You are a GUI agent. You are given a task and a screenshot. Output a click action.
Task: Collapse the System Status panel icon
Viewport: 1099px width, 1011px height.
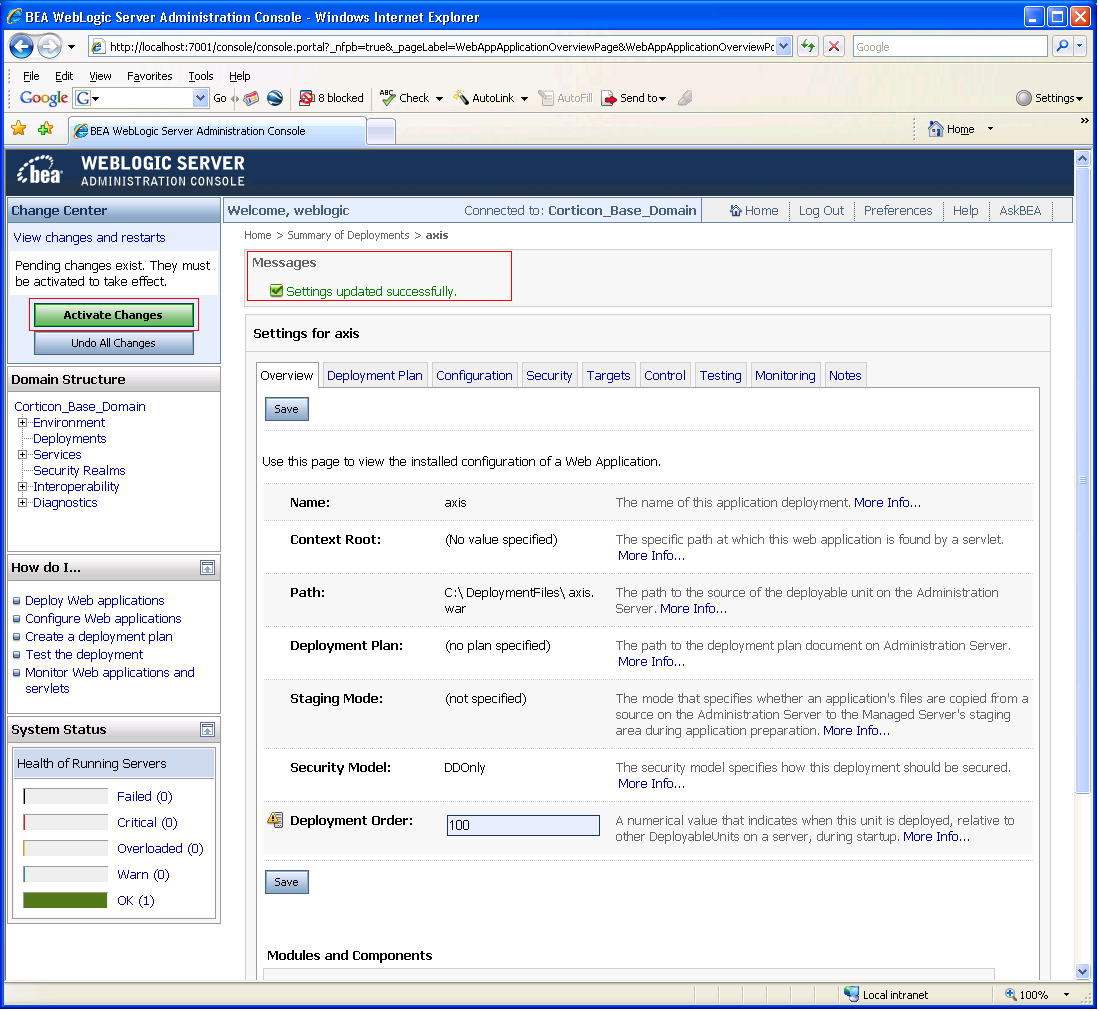(207, 730)
